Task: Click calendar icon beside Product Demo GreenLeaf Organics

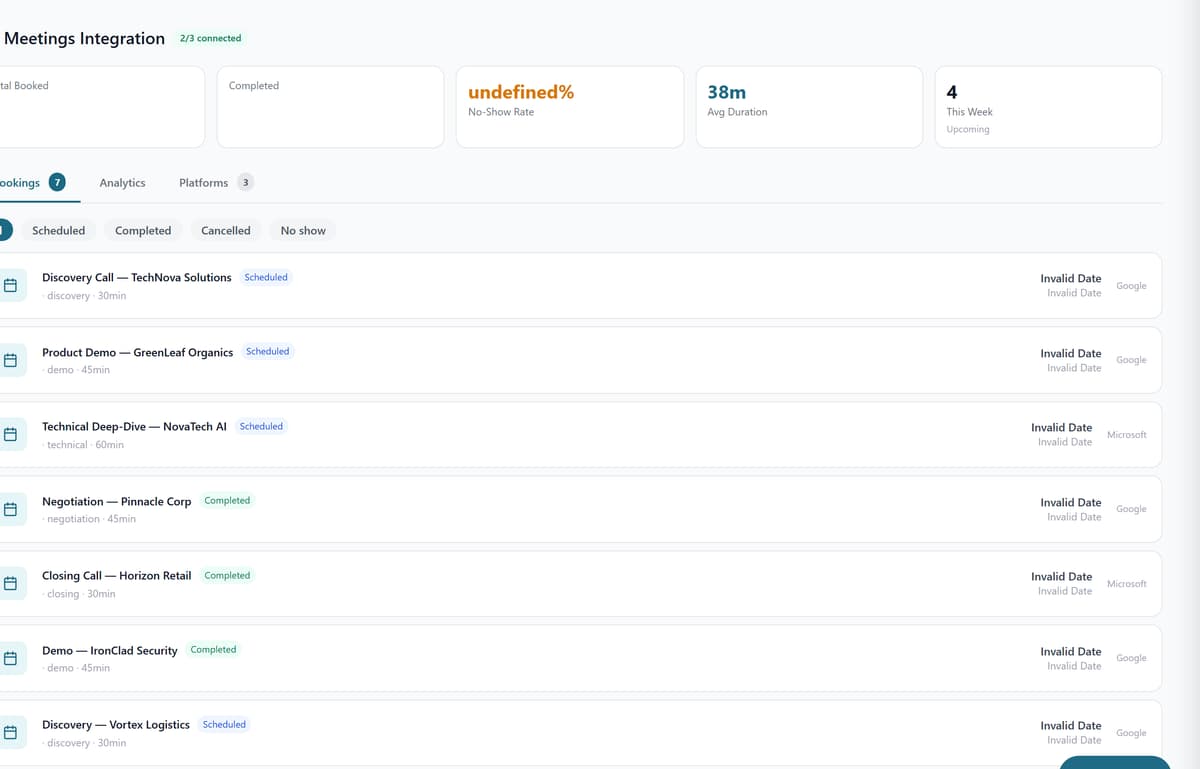Action: [10, 360]
